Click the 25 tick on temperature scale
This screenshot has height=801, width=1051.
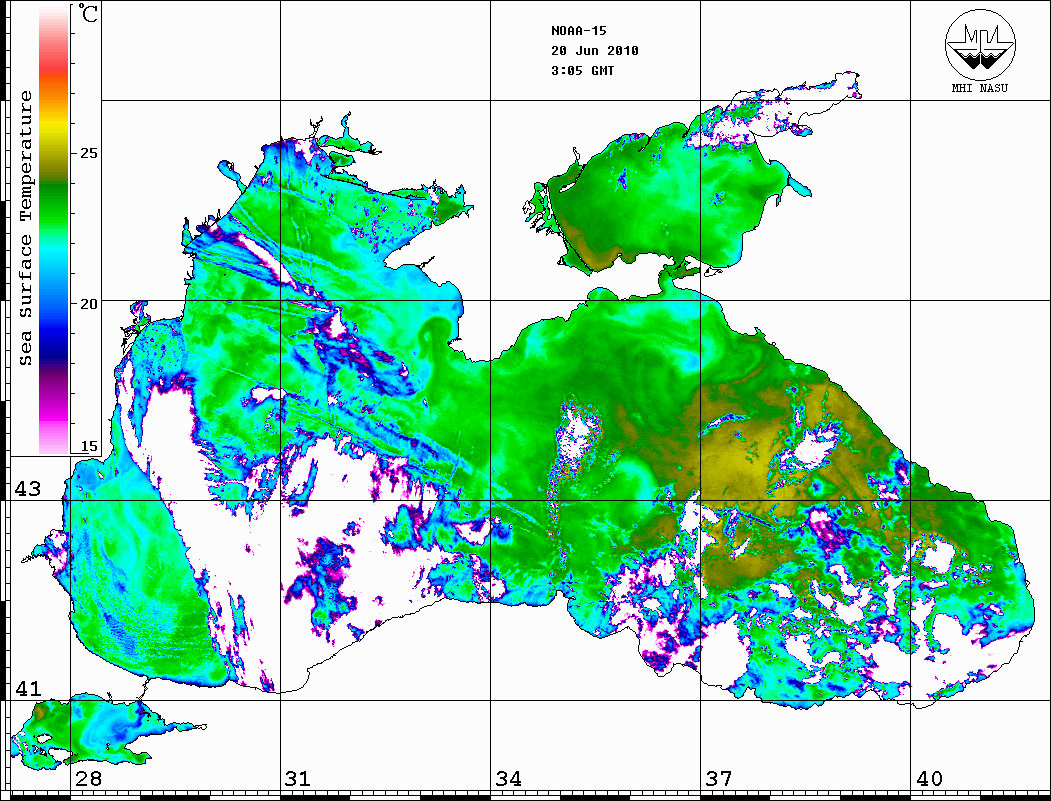(88, 153)
